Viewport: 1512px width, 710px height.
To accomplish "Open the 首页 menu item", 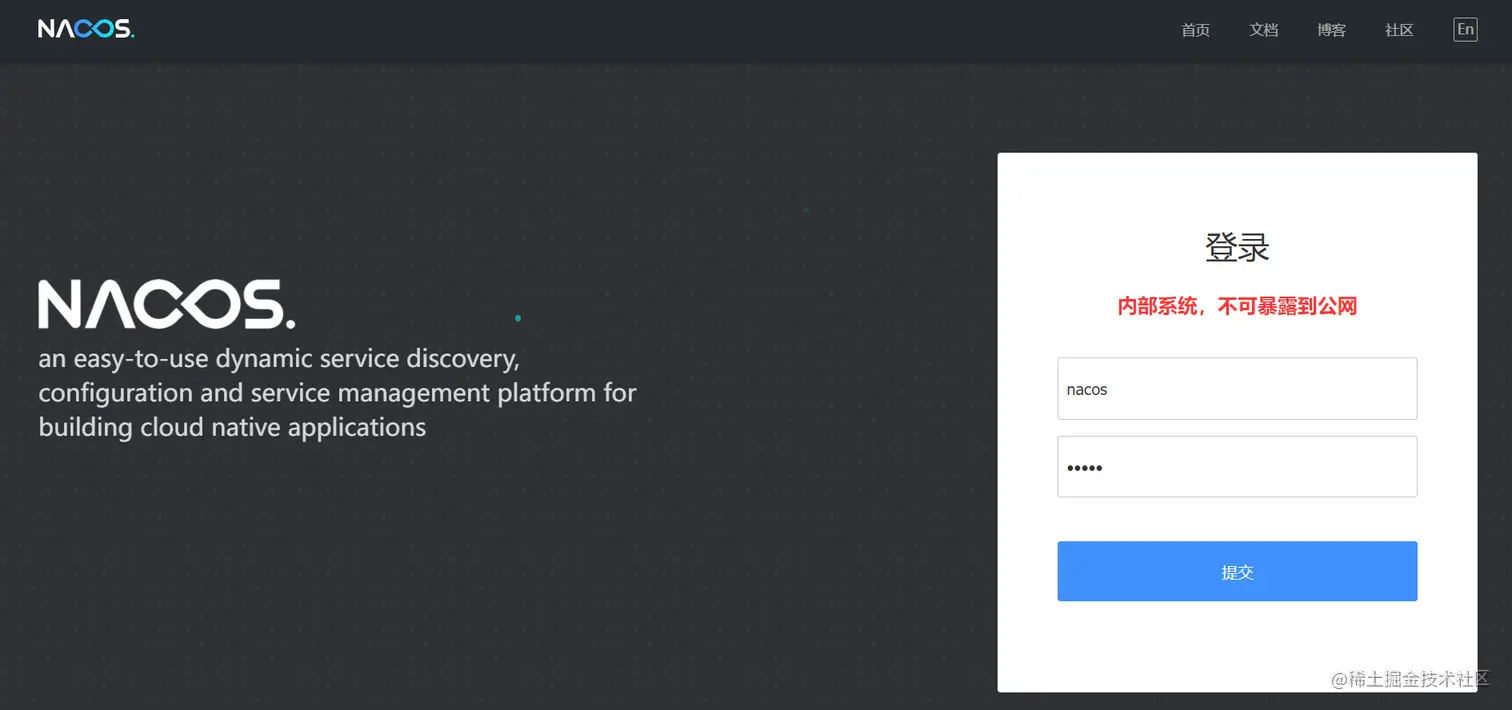I will (x=1195, y=30).
